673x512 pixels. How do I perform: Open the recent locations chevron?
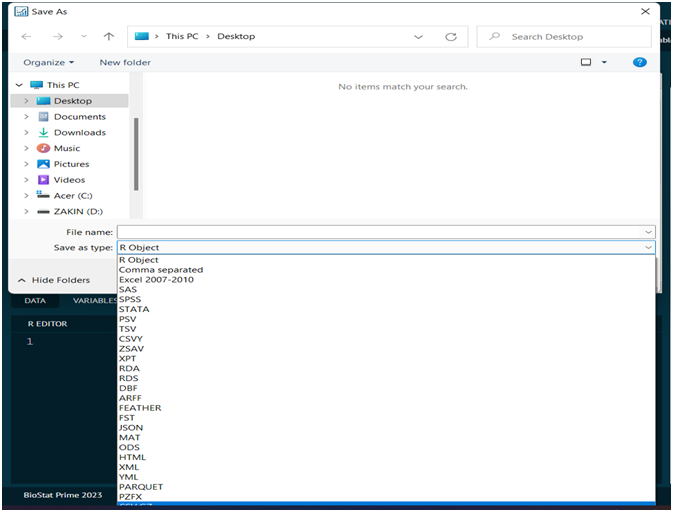click(x=84, y=37)
